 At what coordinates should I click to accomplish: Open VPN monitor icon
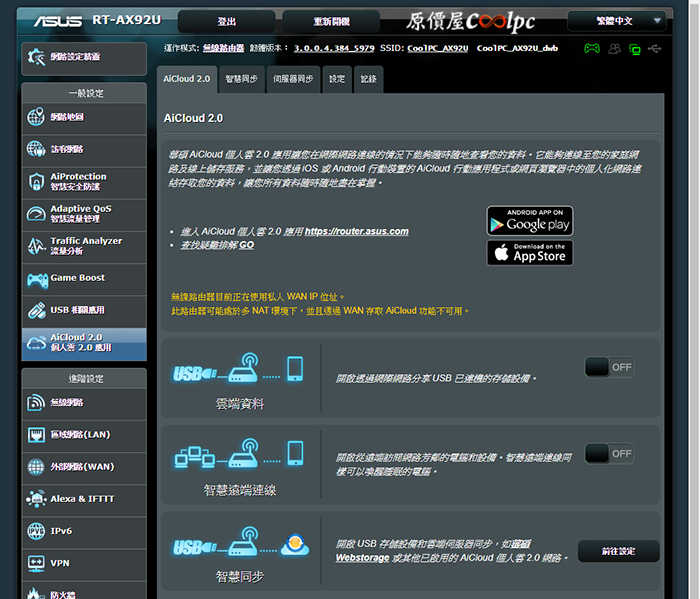tap(36, 563)
